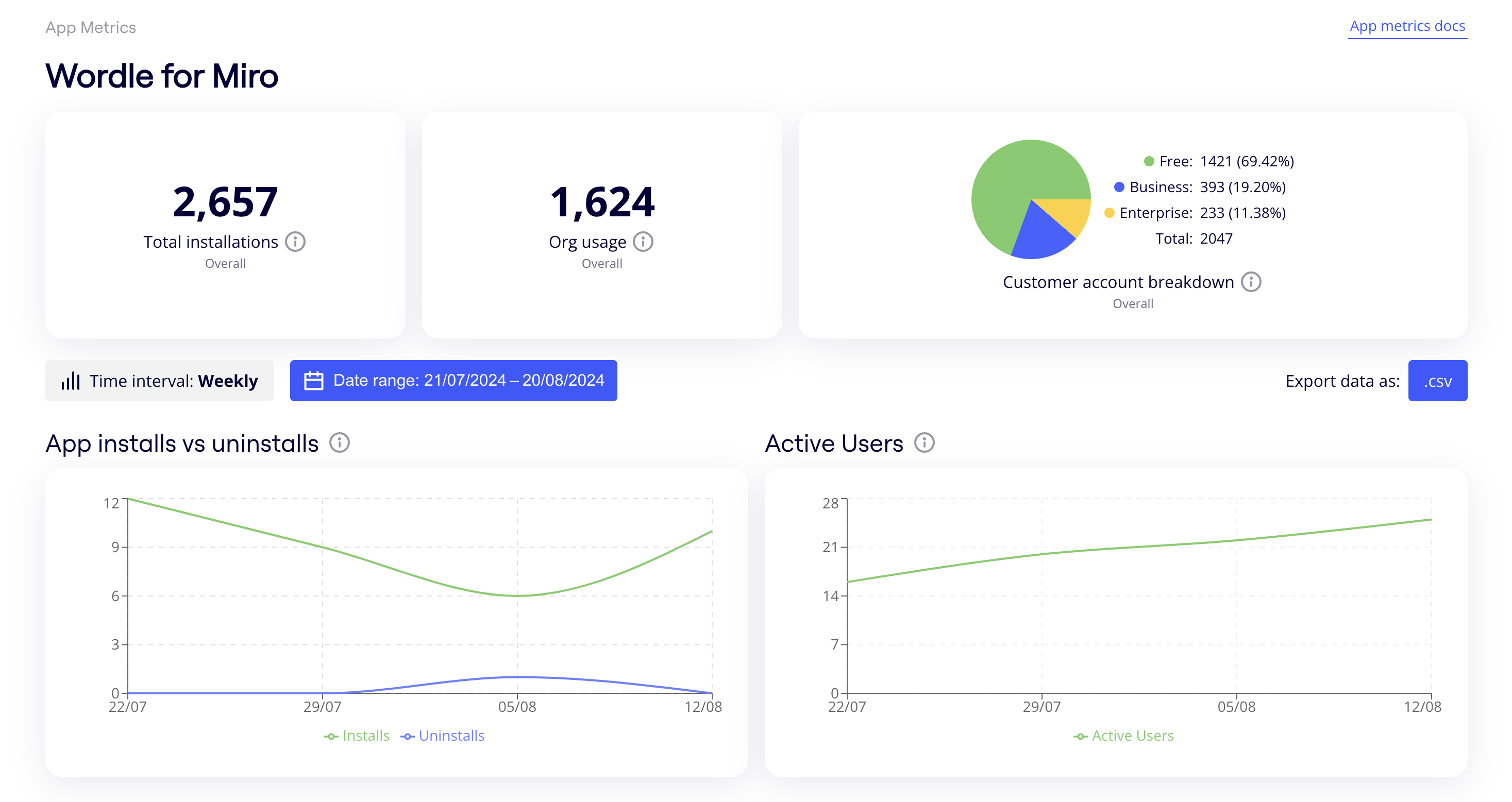Image resolution: width=1512 pixels, height=802 pixels.
Task: Click the bar chart icon in Time interval
Action: pyautogui.click(x=71, y=381)
